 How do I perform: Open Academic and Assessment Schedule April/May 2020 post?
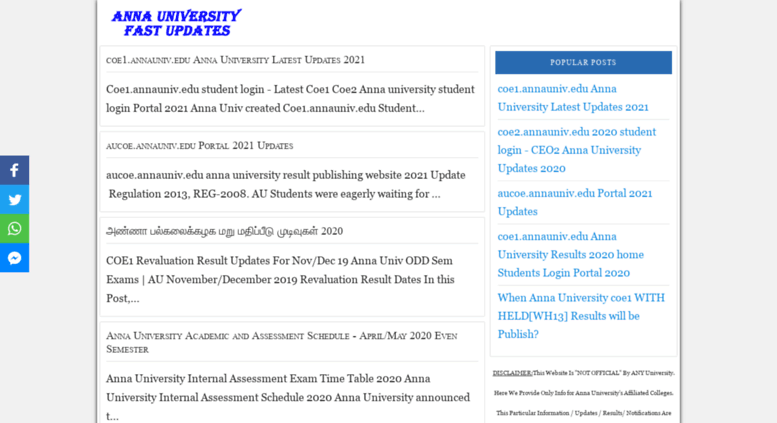tap(281, 342)
